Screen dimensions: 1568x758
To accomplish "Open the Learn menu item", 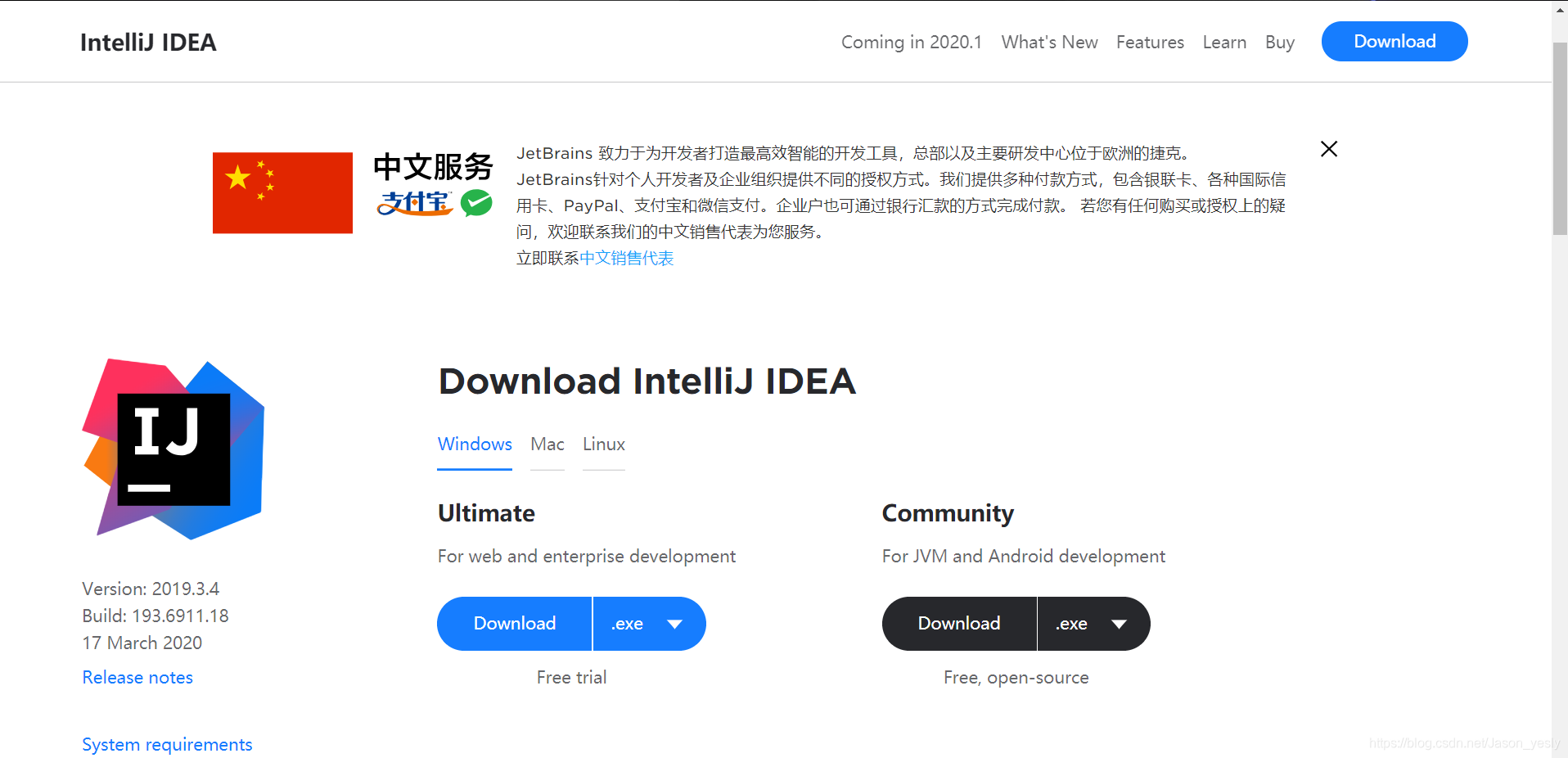I will 1224,43.
